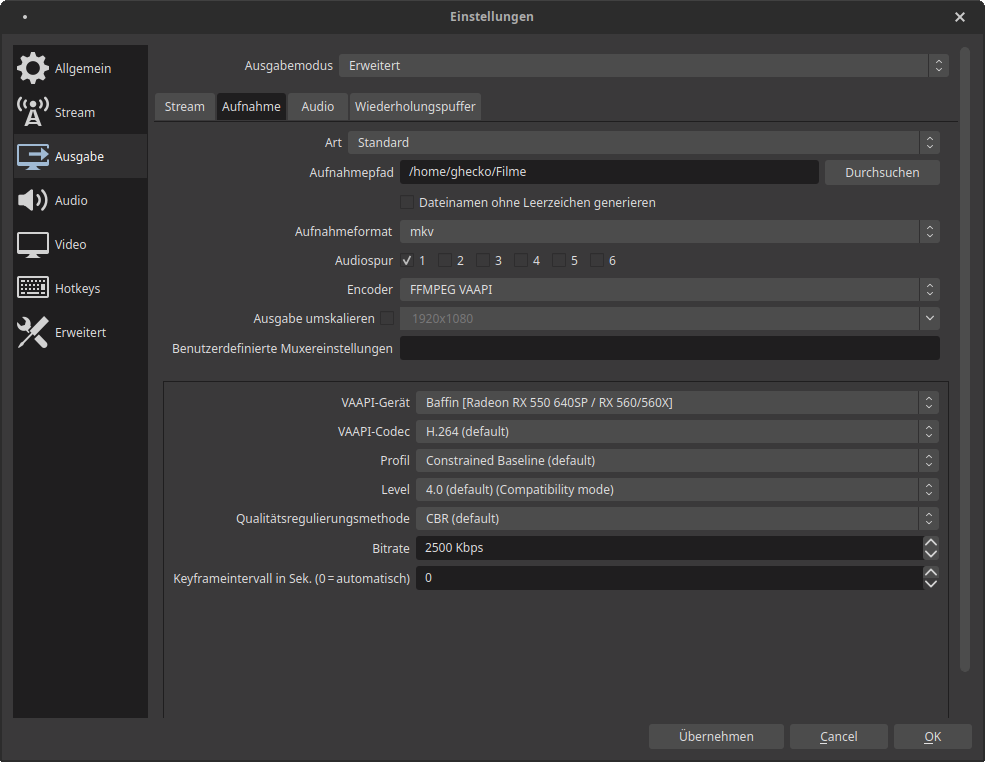The width and height of the screenshot is (985, 762).
Task: Open the Encoder dropdown showing FFMPEG VAAPI
Action: (x=670, y=290)
